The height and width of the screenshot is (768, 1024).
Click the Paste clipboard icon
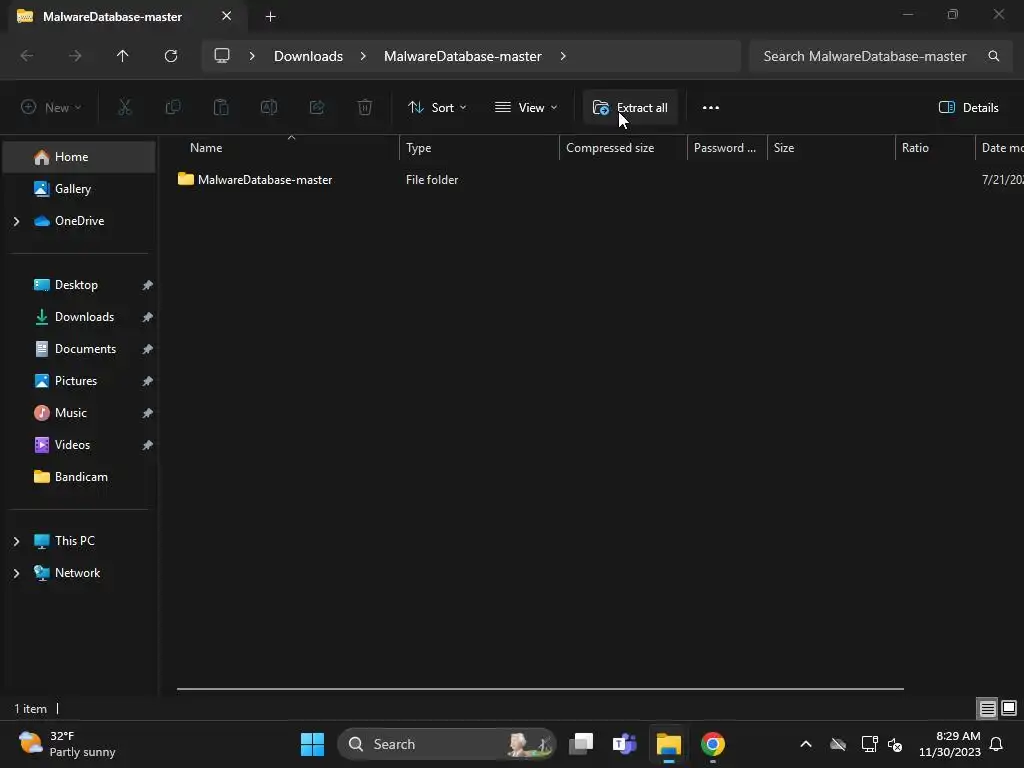tap(221, 107)
